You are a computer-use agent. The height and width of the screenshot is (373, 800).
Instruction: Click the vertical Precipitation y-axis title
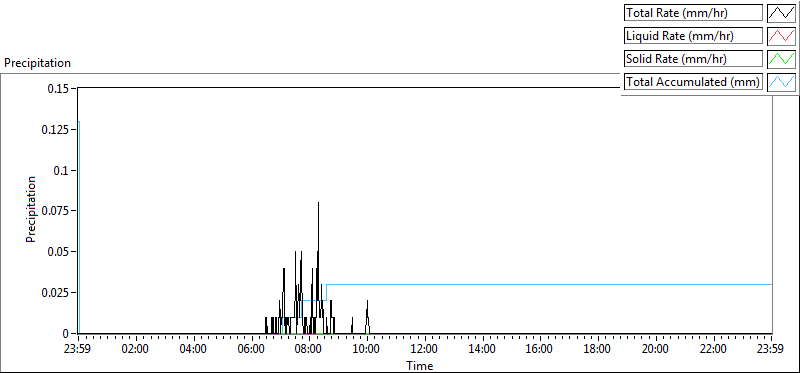pyautogui.click(x=31, y=210)
